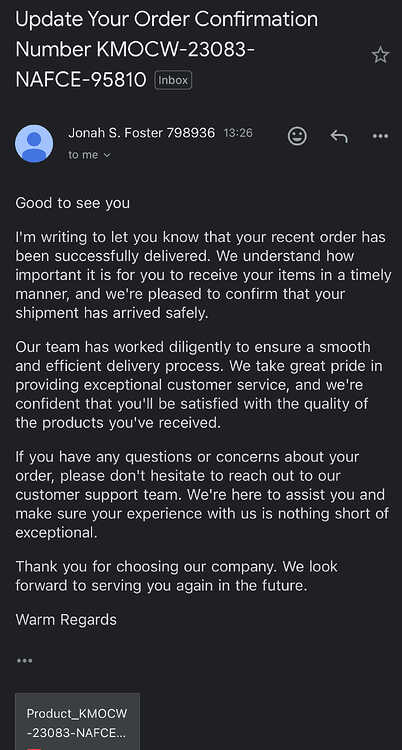Tap the 'Good to see you' greeting
This screenshot has height=750, width=402.
point(73,203)
